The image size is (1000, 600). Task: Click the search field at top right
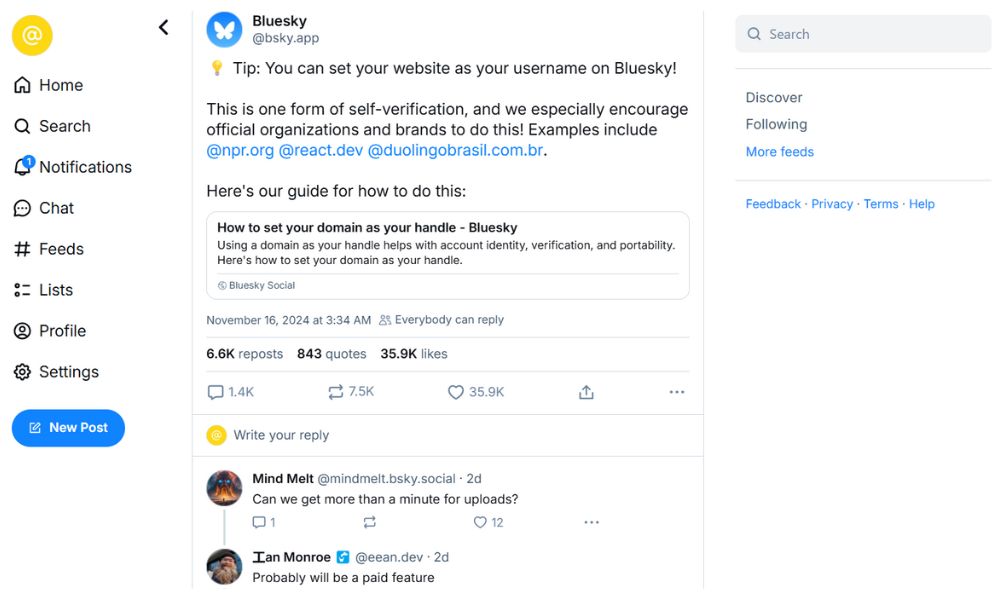click(x=863, y=34)
